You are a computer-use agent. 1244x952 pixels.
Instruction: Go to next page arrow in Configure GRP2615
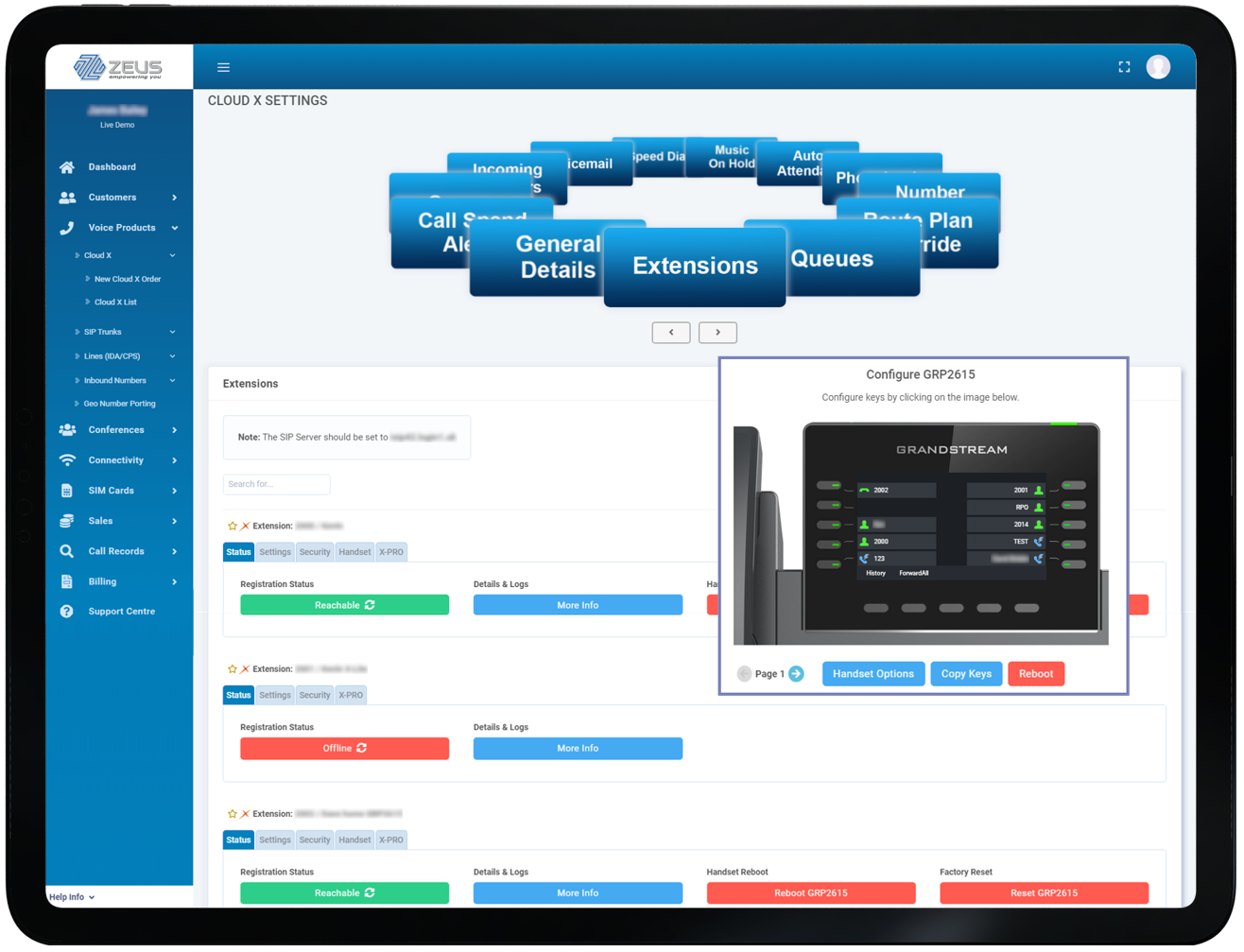(796, 674)
